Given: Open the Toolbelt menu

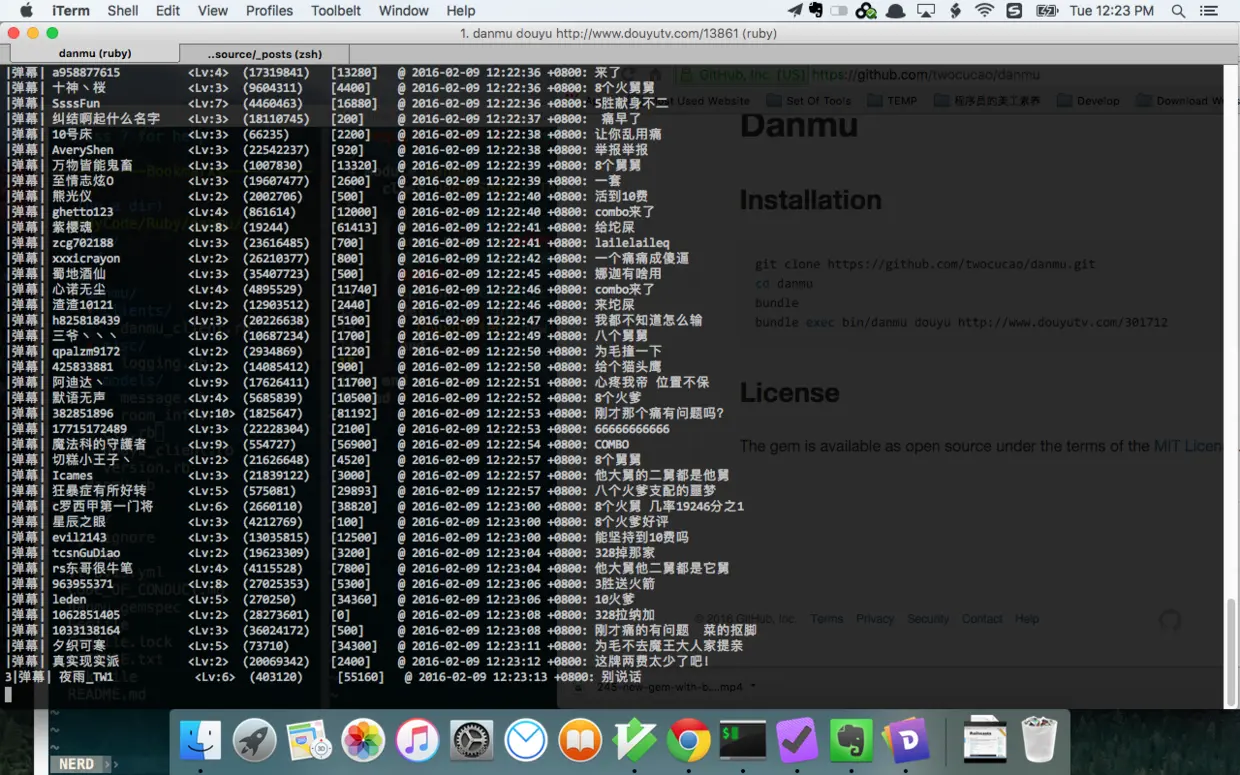Looking at the screenshot, I should (x=336, y=11).
